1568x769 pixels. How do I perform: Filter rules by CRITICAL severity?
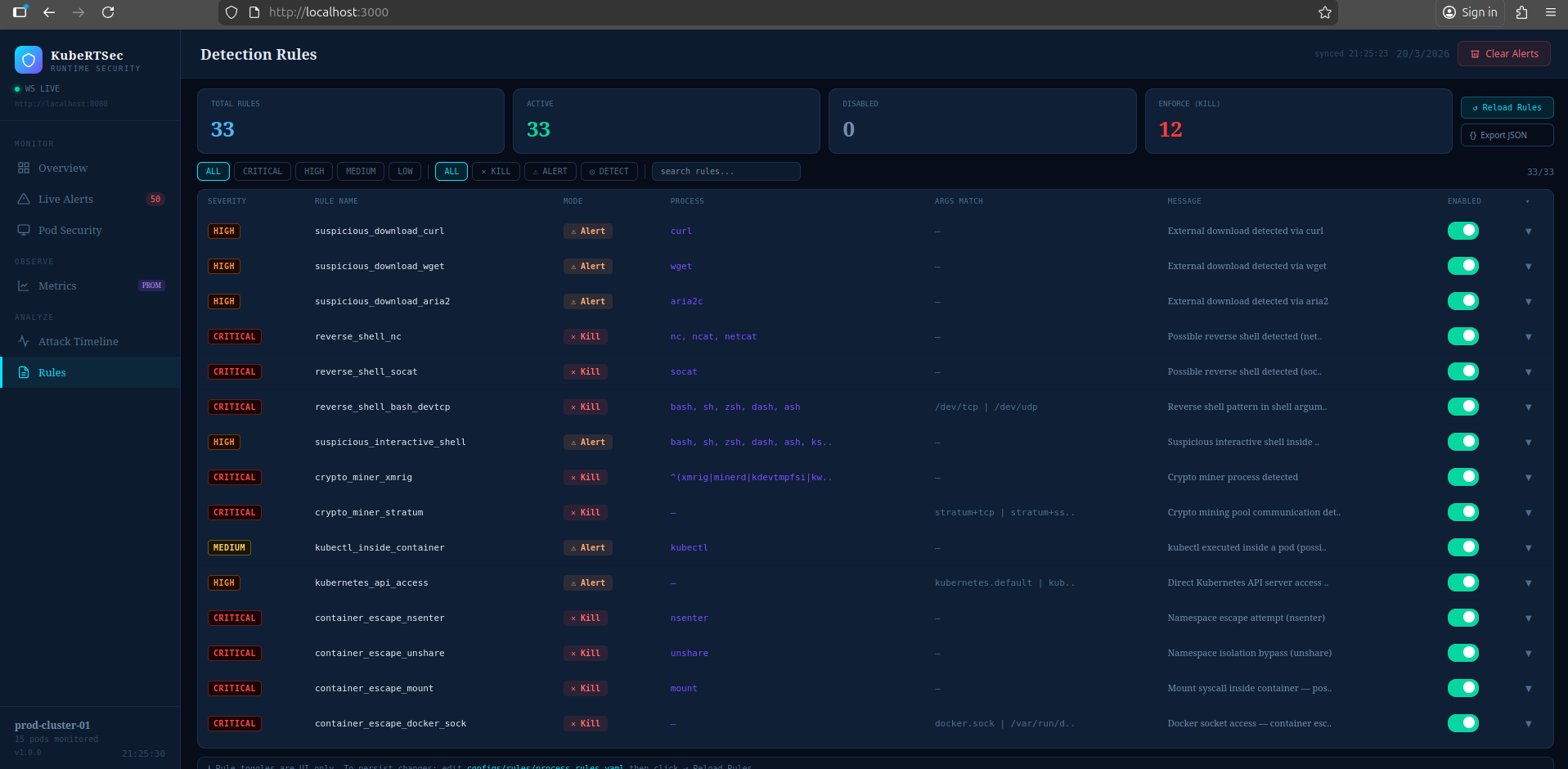262,171
